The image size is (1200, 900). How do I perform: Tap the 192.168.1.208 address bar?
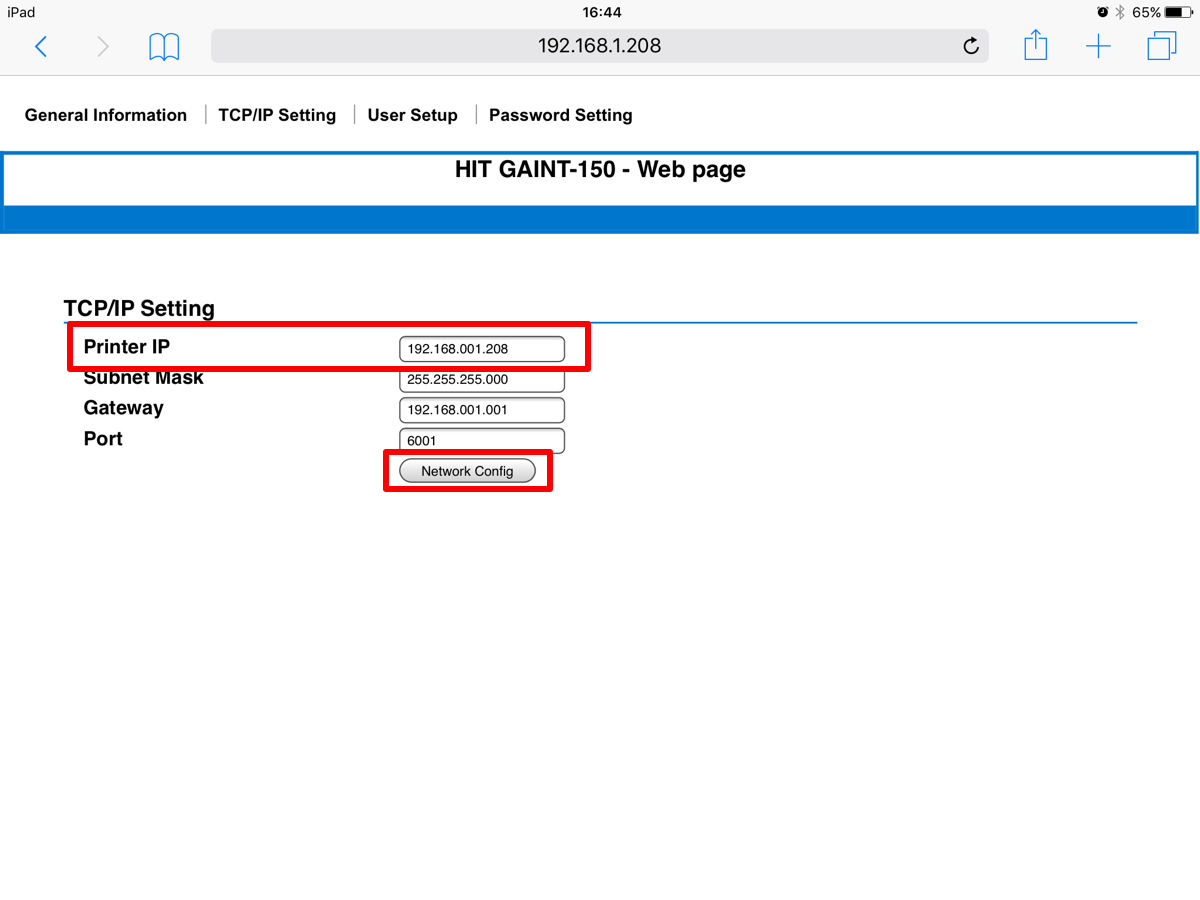(x=598, y=46)
